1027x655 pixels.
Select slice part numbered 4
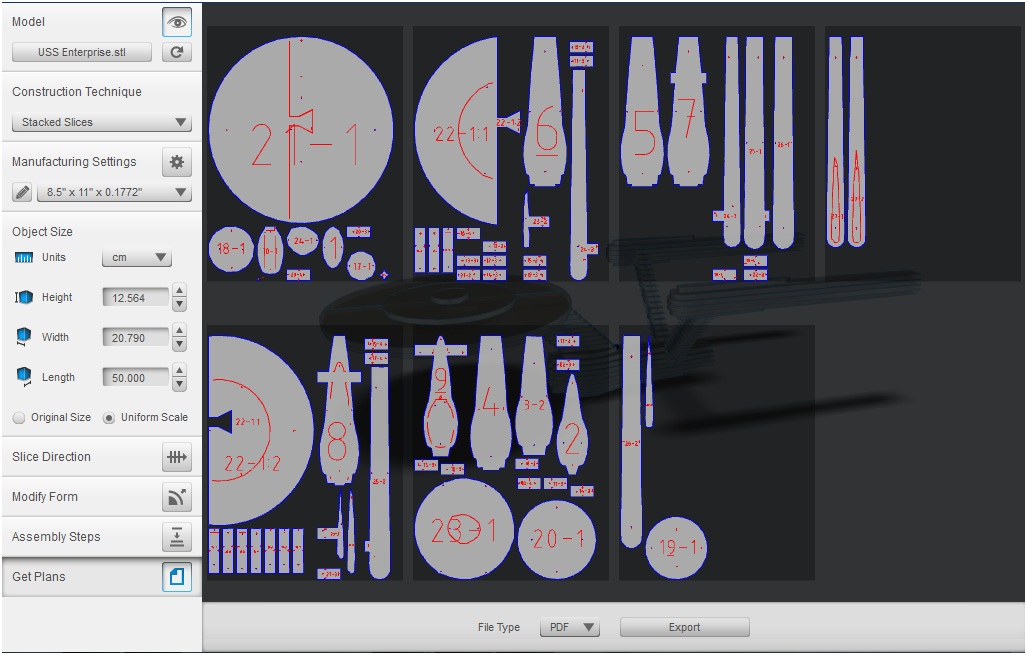pos(491,403)
